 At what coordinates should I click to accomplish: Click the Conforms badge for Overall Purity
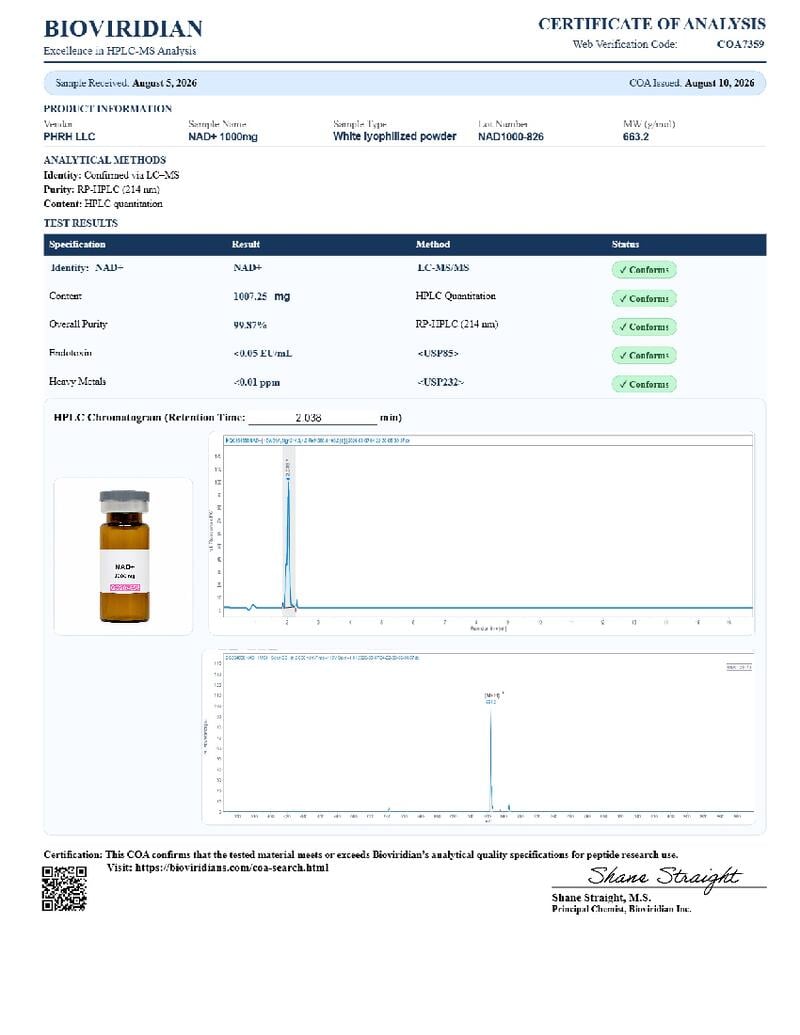644,327
